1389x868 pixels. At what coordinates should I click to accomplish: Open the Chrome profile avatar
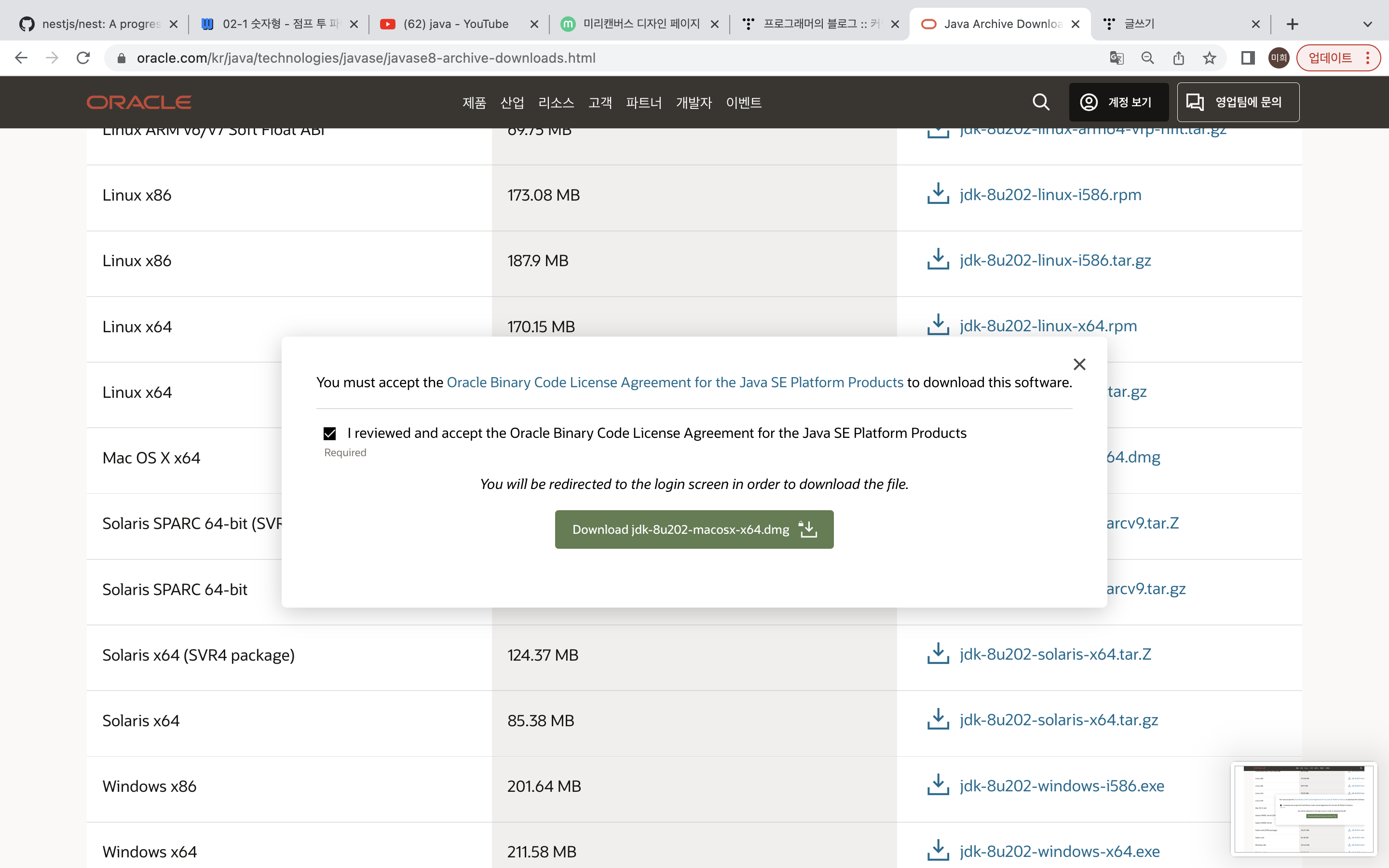tap(1278, 58)
